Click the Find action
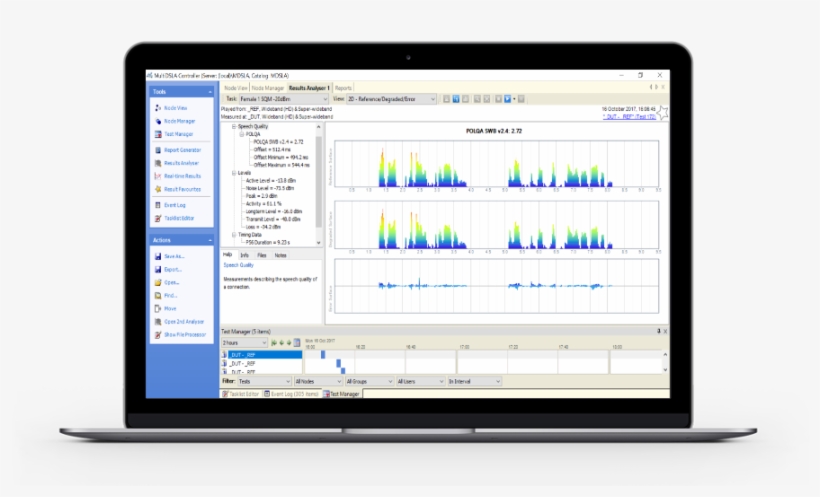The image size is (820, 497). pos(170,296)
